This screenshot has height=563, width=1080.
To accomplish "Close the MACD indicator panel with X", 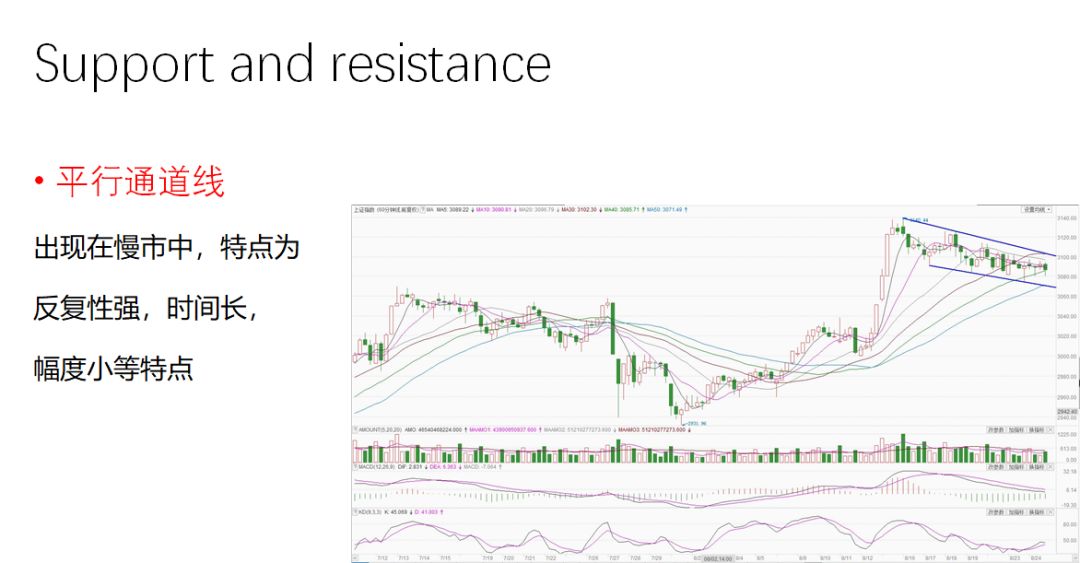I will click(x=1050, y=467).
